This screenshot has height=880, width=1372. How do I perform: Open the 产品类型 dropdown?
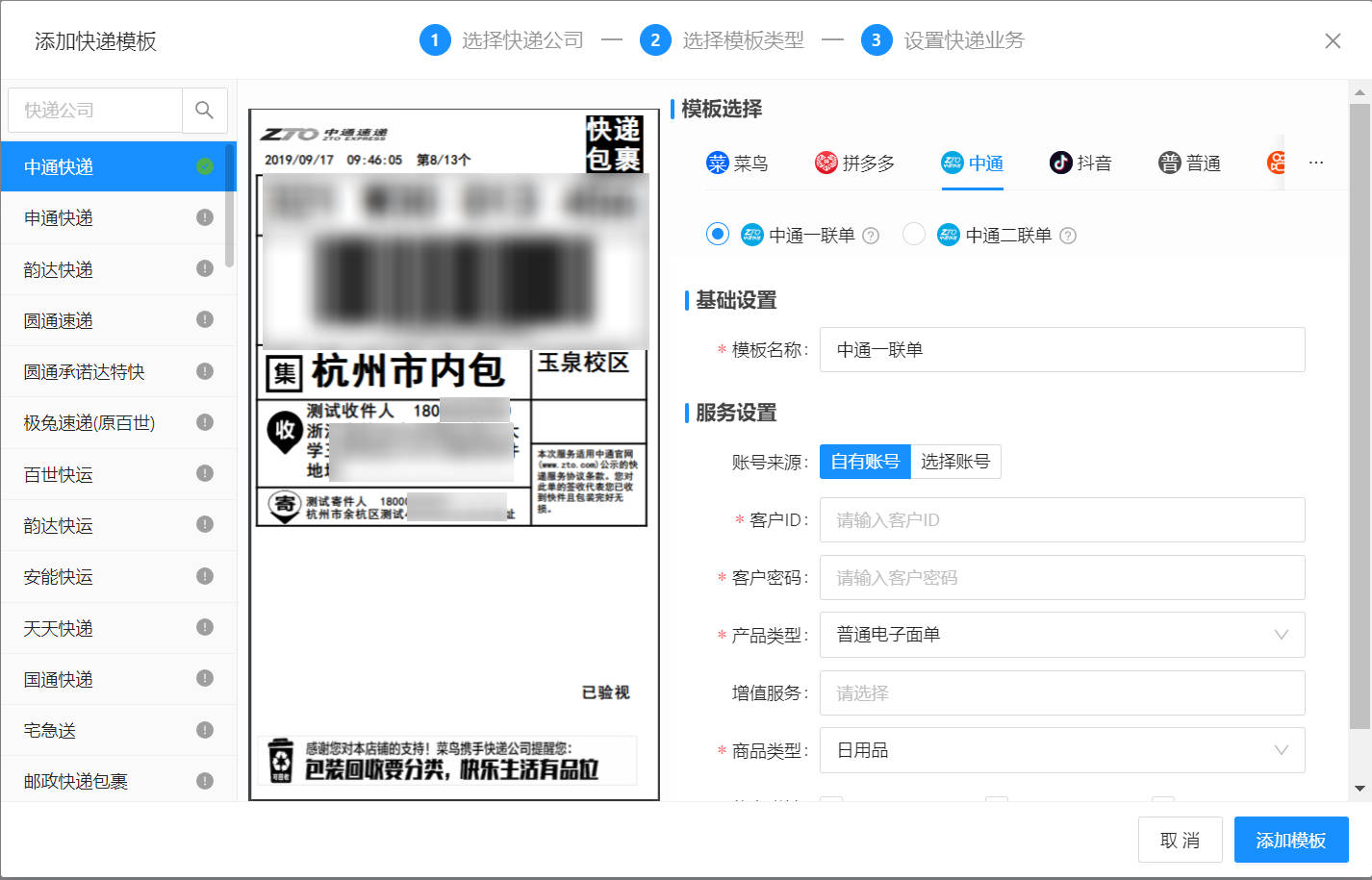[x=1062, y=635]
